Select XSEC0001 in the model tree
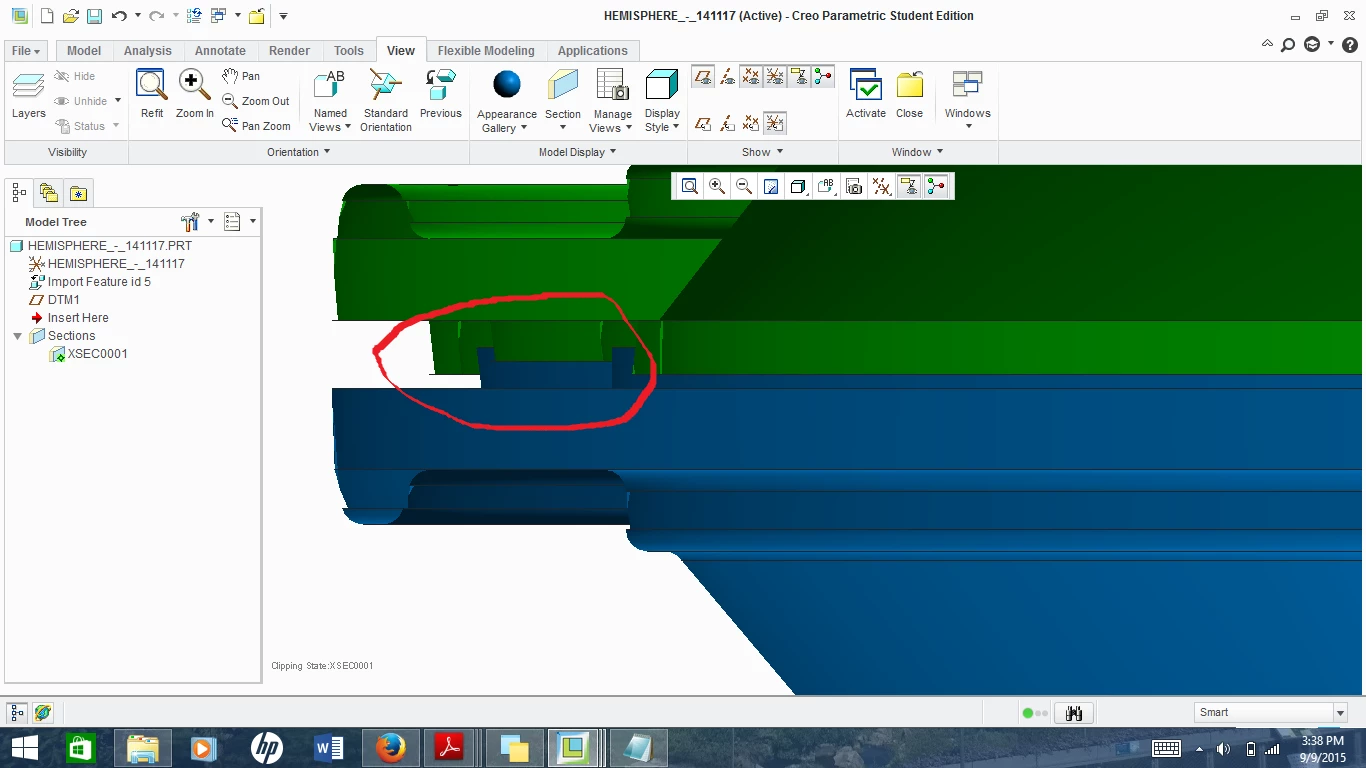 coord(98,354)
